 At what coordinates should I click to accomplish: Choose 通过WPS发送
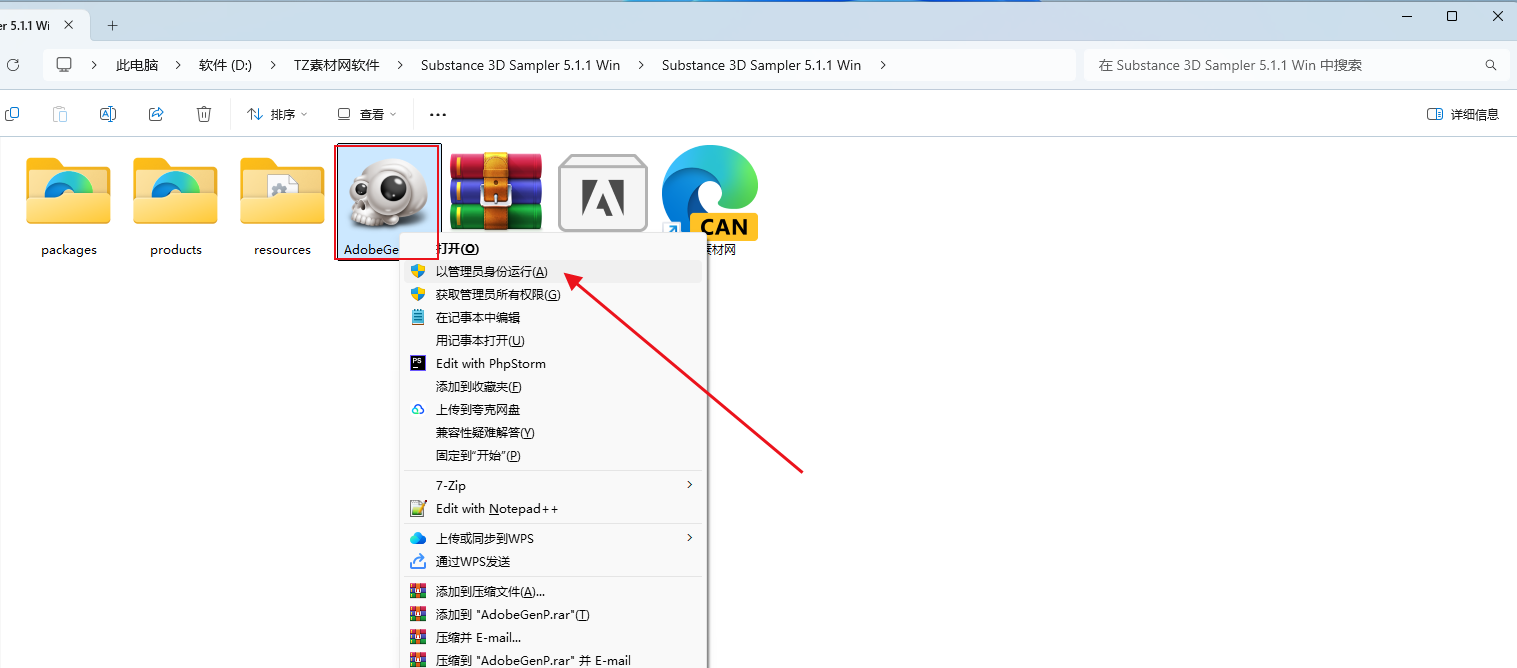[x=553, y=562]
